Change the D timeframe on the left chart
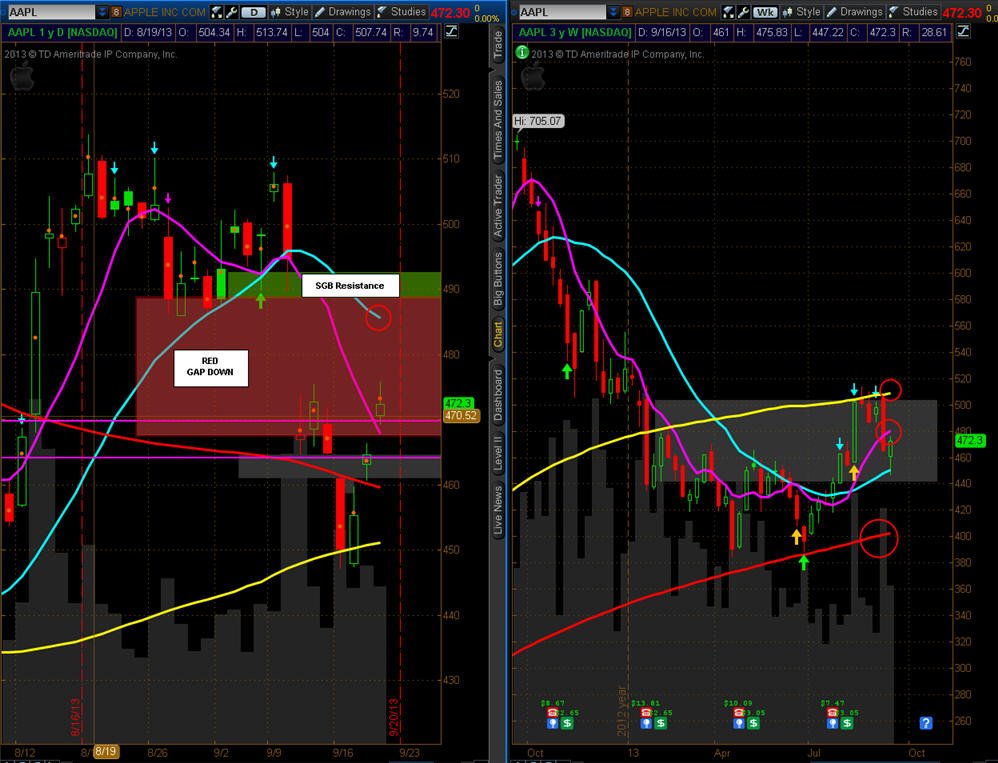Viewport: 998px width, 763px height. 254,12
